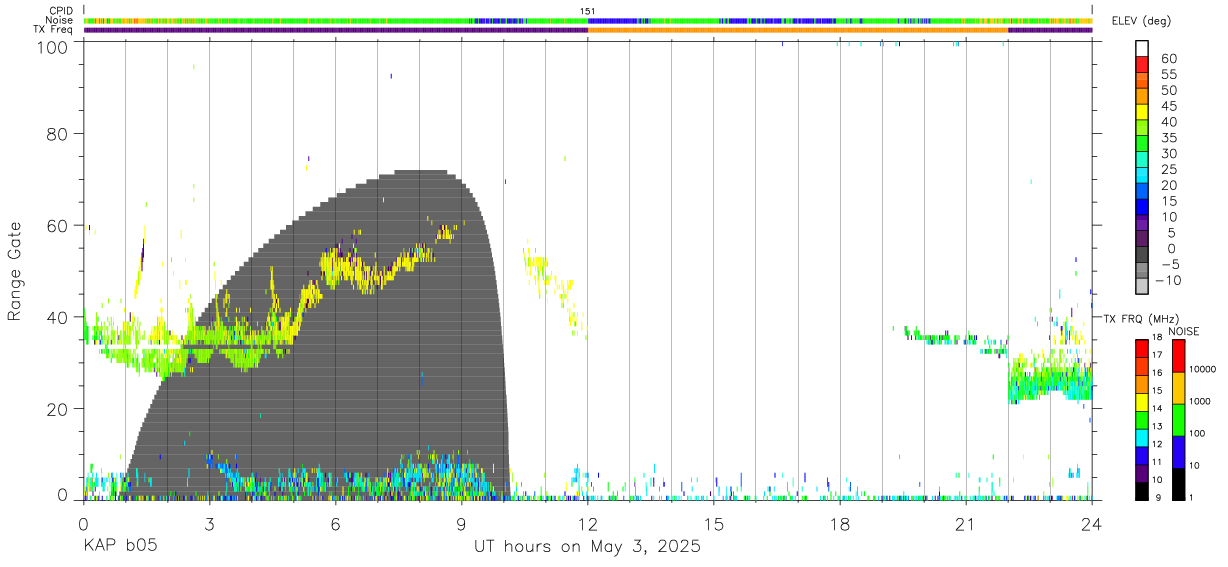Pick the light gray bottom band of ELEV colorbar
Image resolution: width=1228 pixels, height=567 pixels.
point(1141,286)
